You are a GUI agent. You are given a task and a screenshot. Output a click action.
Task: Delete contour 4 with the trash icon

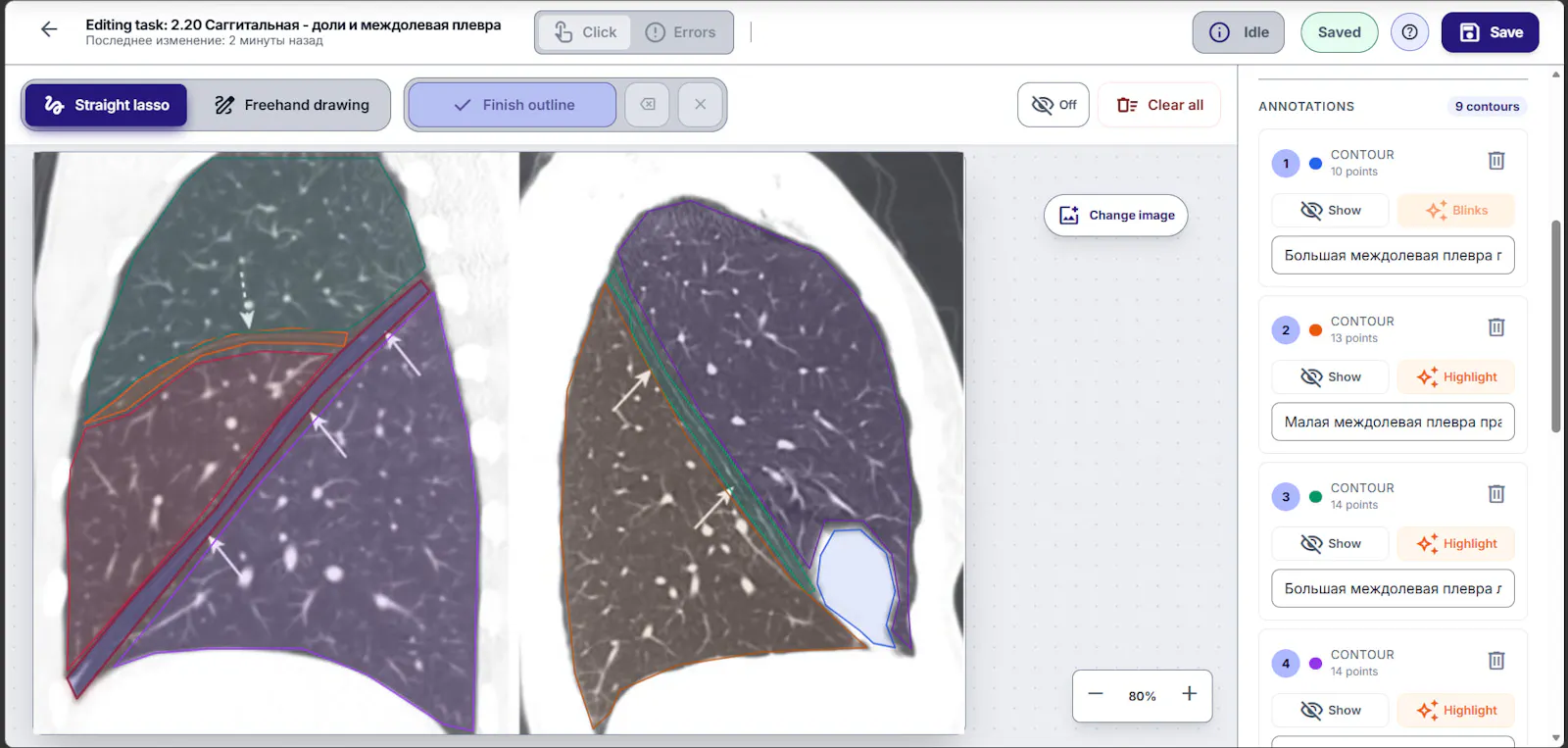[1496, 661]
